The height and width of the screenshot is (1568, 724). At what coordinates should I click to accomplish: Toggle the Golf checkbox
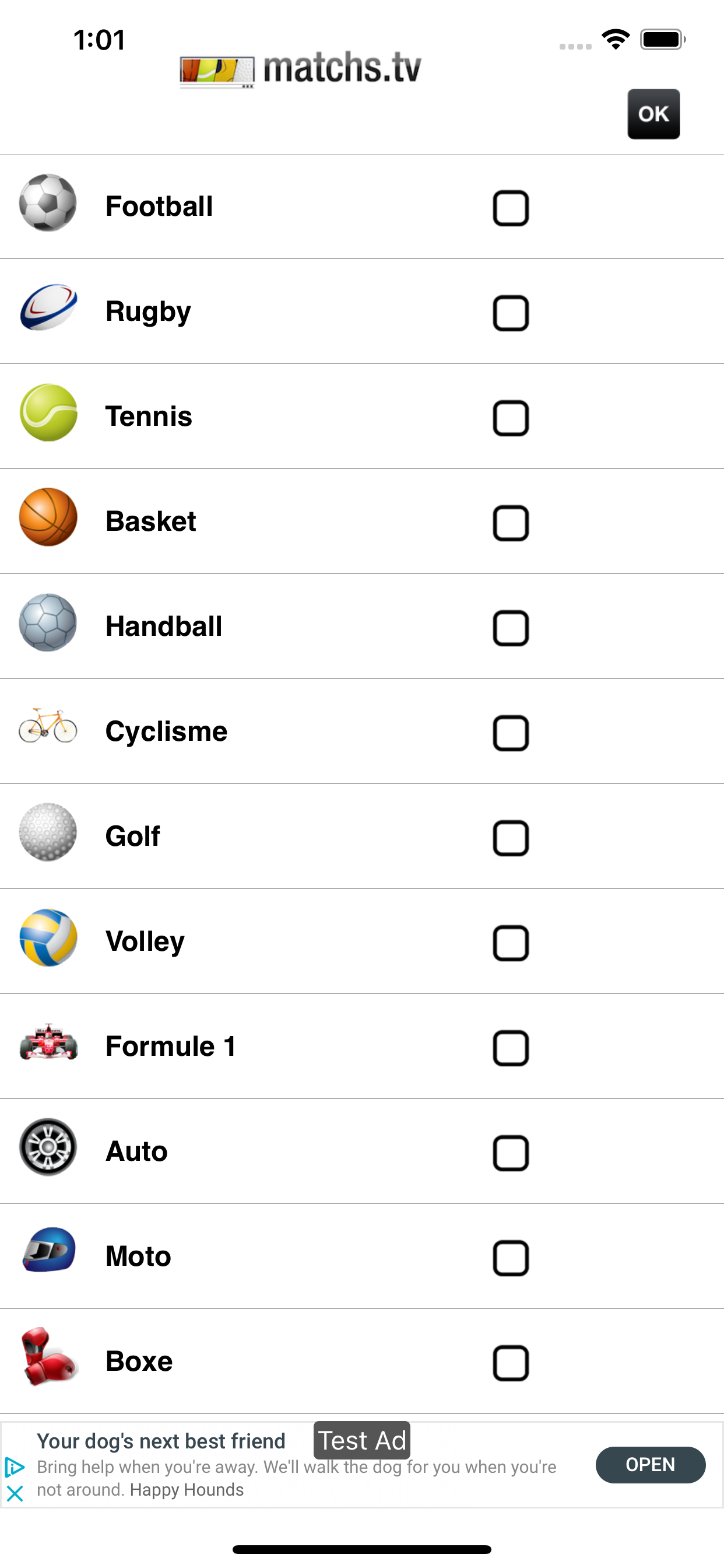tap(511, 838)
